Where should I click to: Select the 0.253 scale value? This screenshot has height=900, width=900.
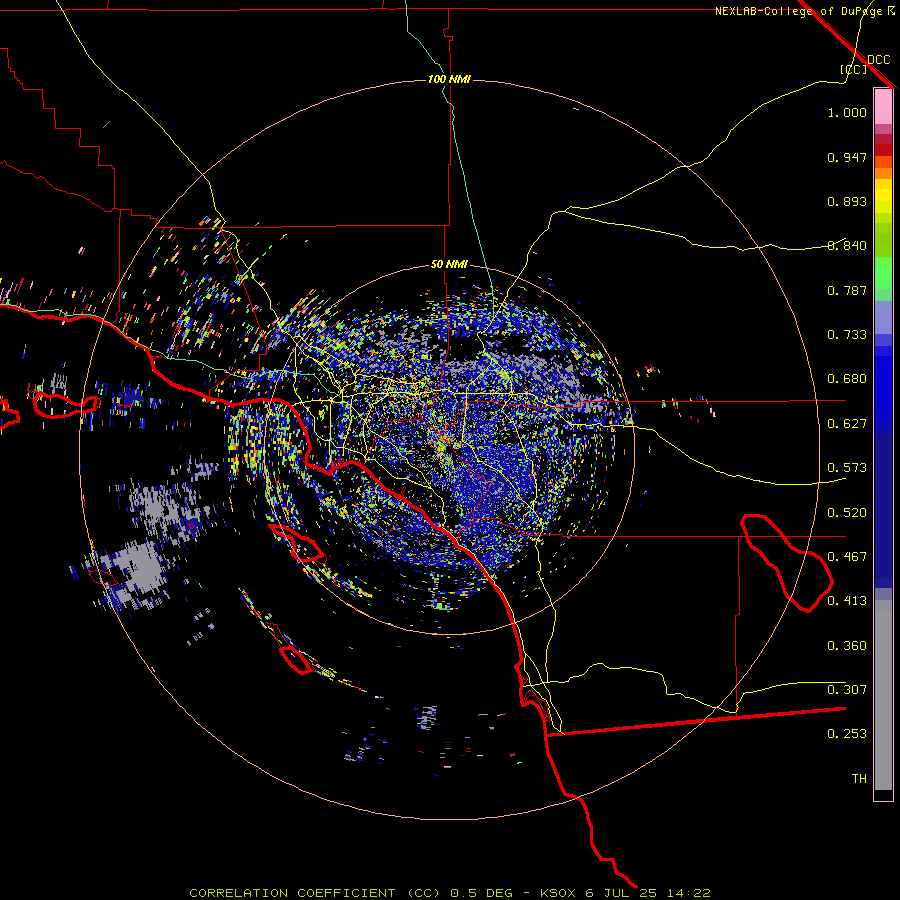pos(847,734)
